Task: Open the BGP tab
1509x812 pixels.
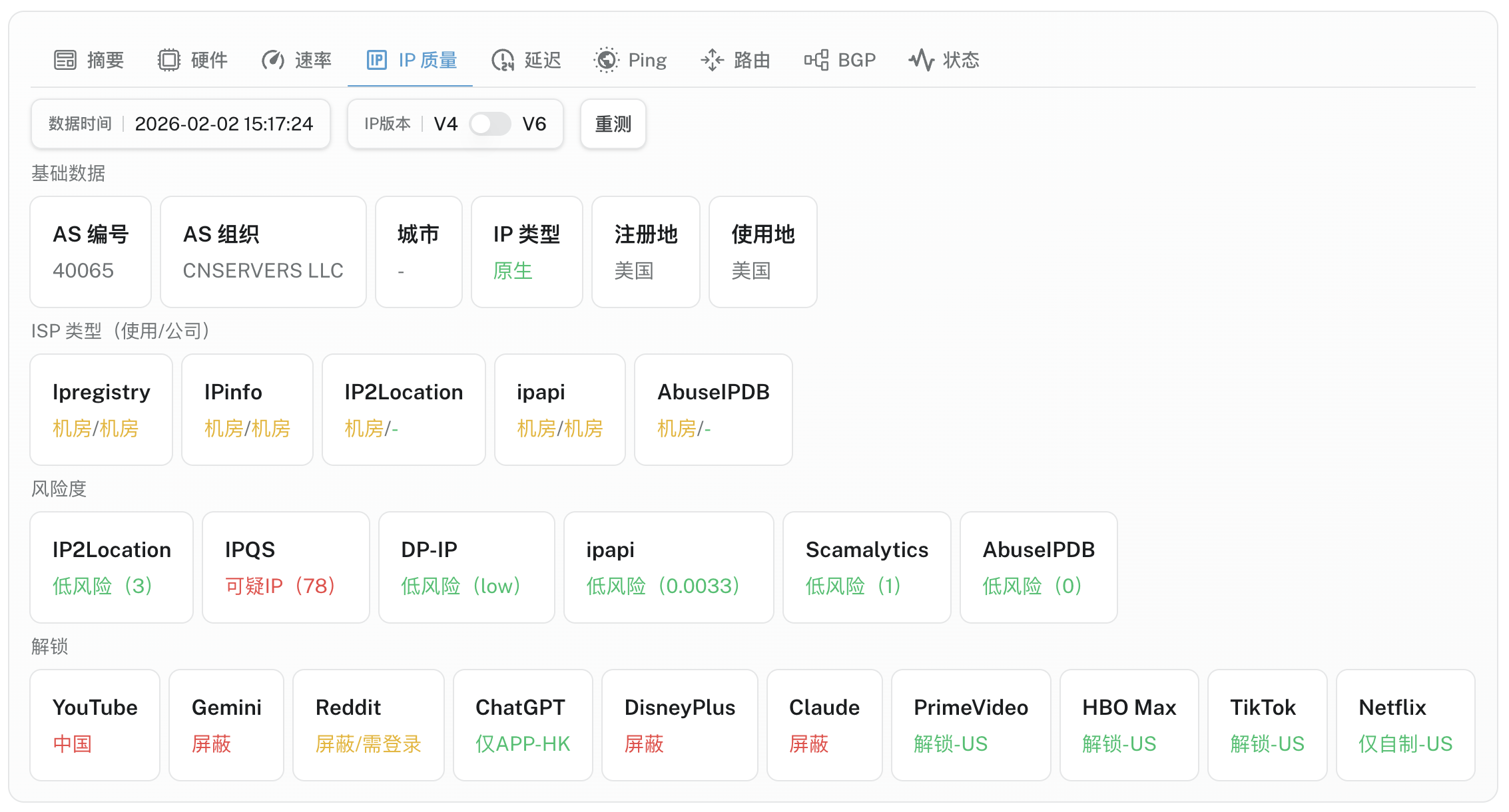Action: click(x=856, y=60)
